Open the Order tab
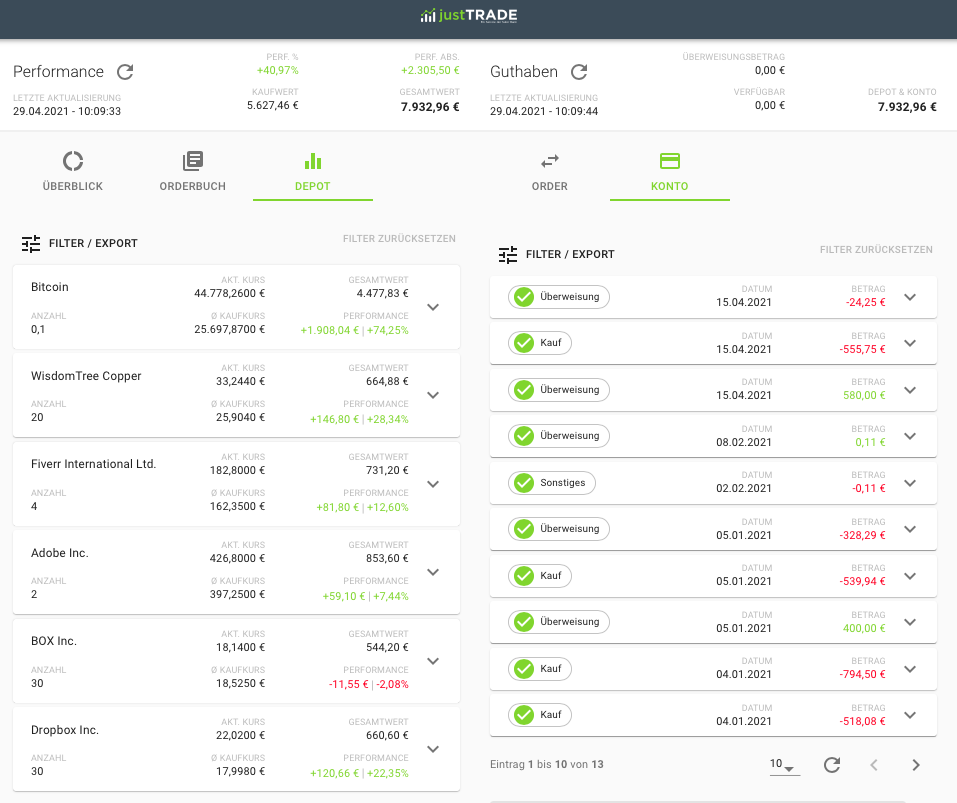 tap(549, 171)
